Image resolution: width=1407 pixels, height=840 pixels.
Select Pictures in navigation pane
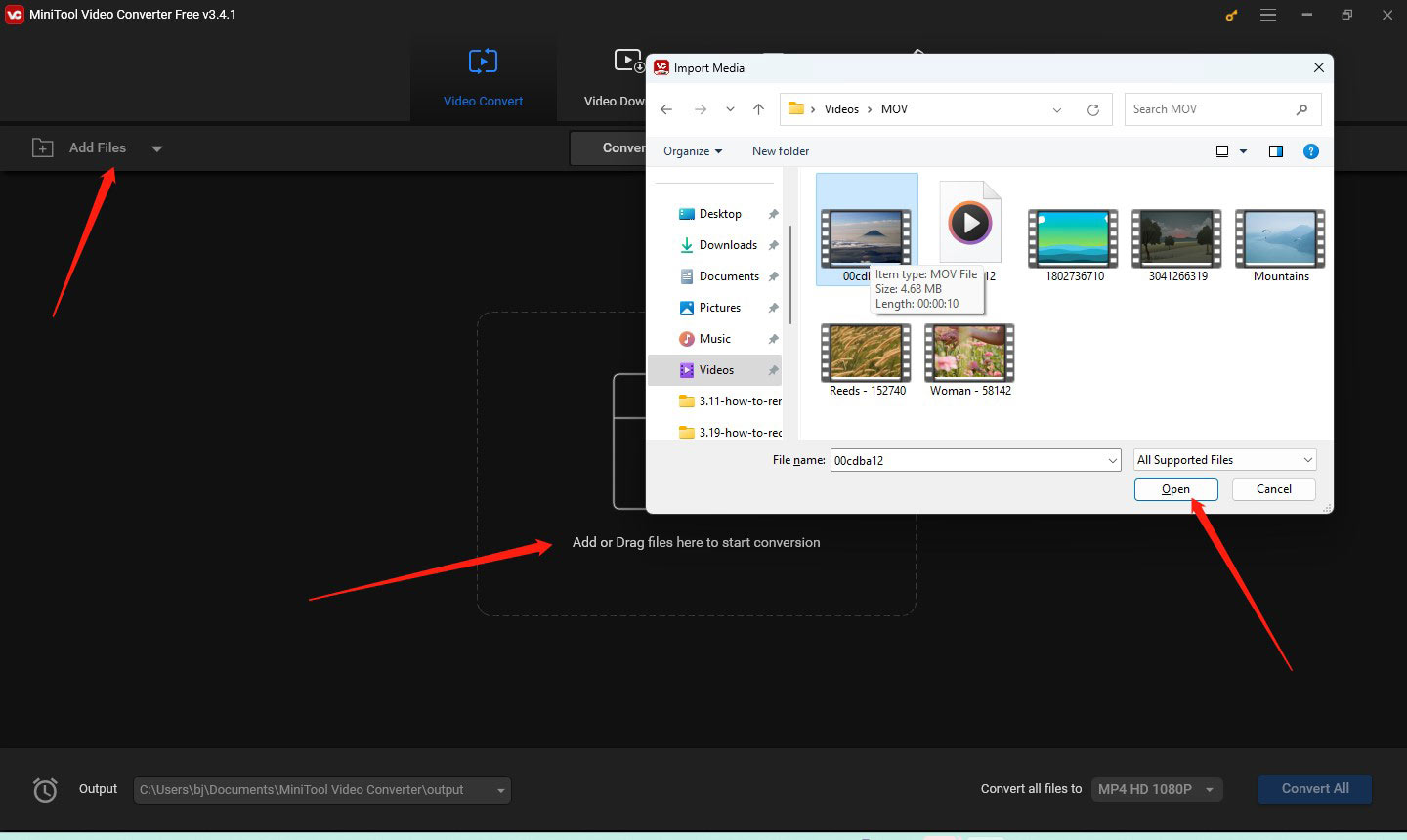point(720,308)
